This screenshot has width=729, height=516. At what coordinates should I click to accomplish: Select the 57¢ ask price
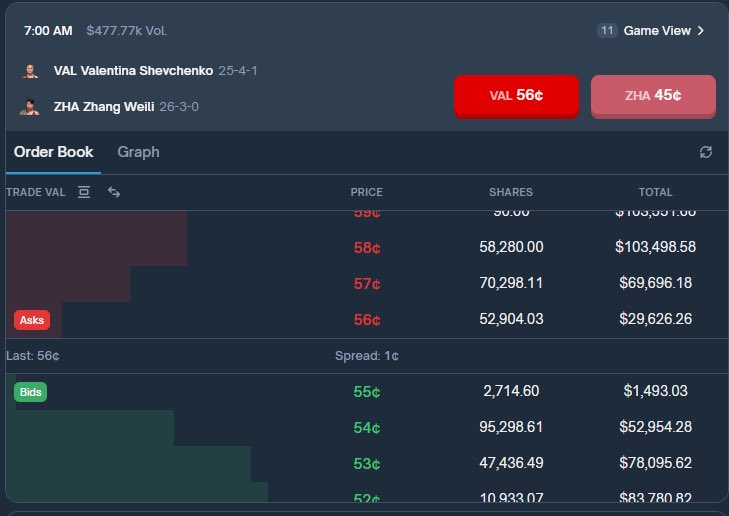pos(367,284)
